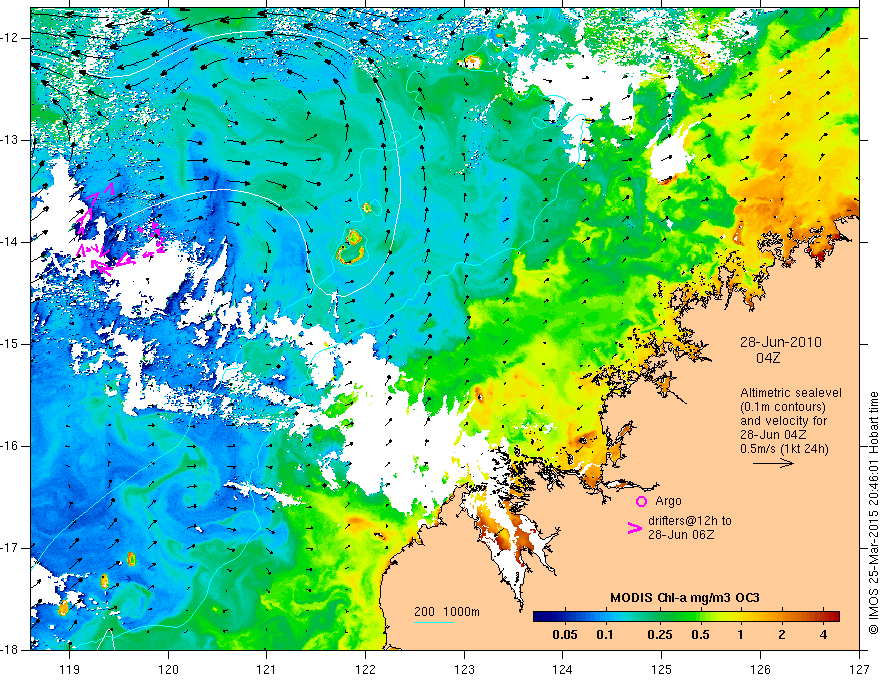
Task: Click latitude axis label '-17'
Action: [x=10, y=548]
